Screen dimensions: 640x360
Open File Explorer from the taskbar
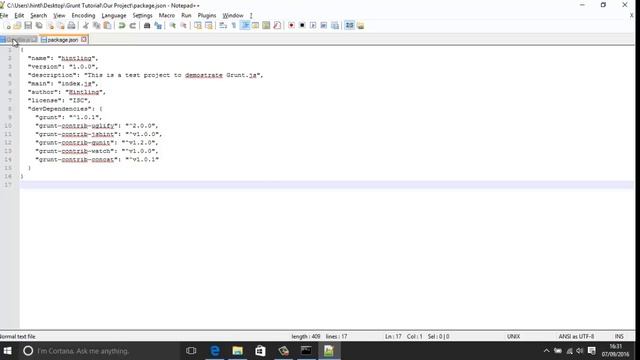click(238, 351)
